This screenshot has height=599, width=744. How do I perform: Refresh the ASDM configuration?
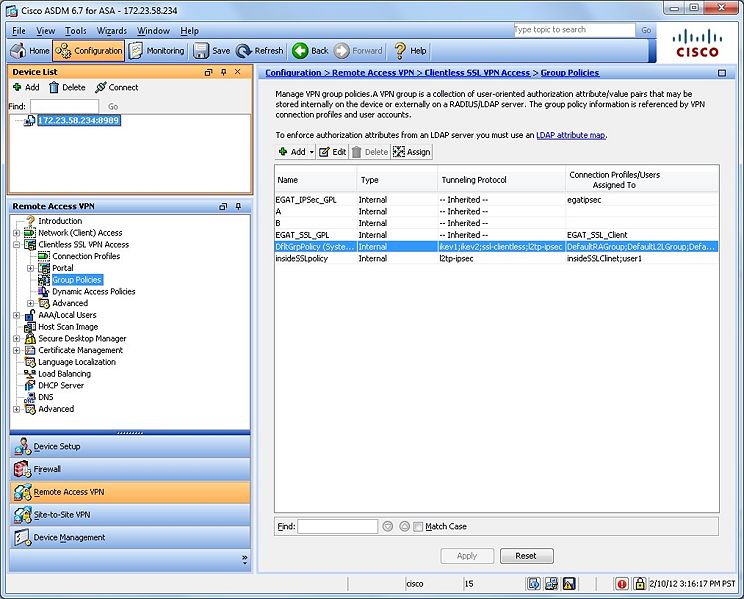[x=260, y=51]
